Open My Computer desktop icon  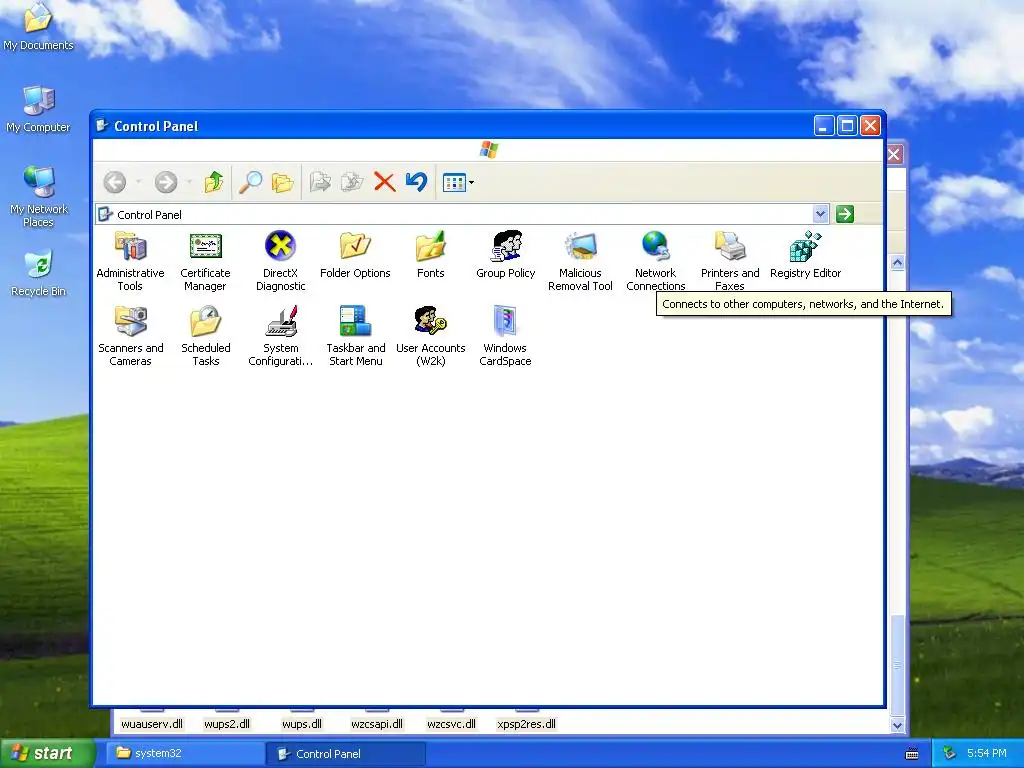pos(38,109)
